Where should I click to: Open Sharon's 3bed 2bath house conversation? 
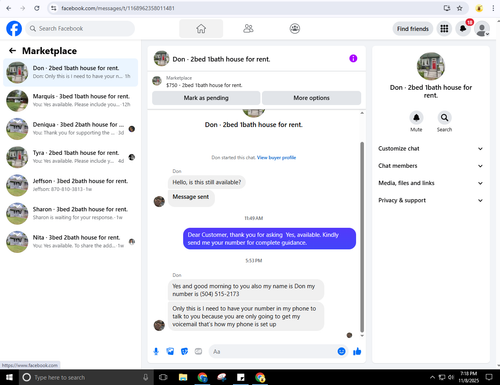tap(70, 213)
